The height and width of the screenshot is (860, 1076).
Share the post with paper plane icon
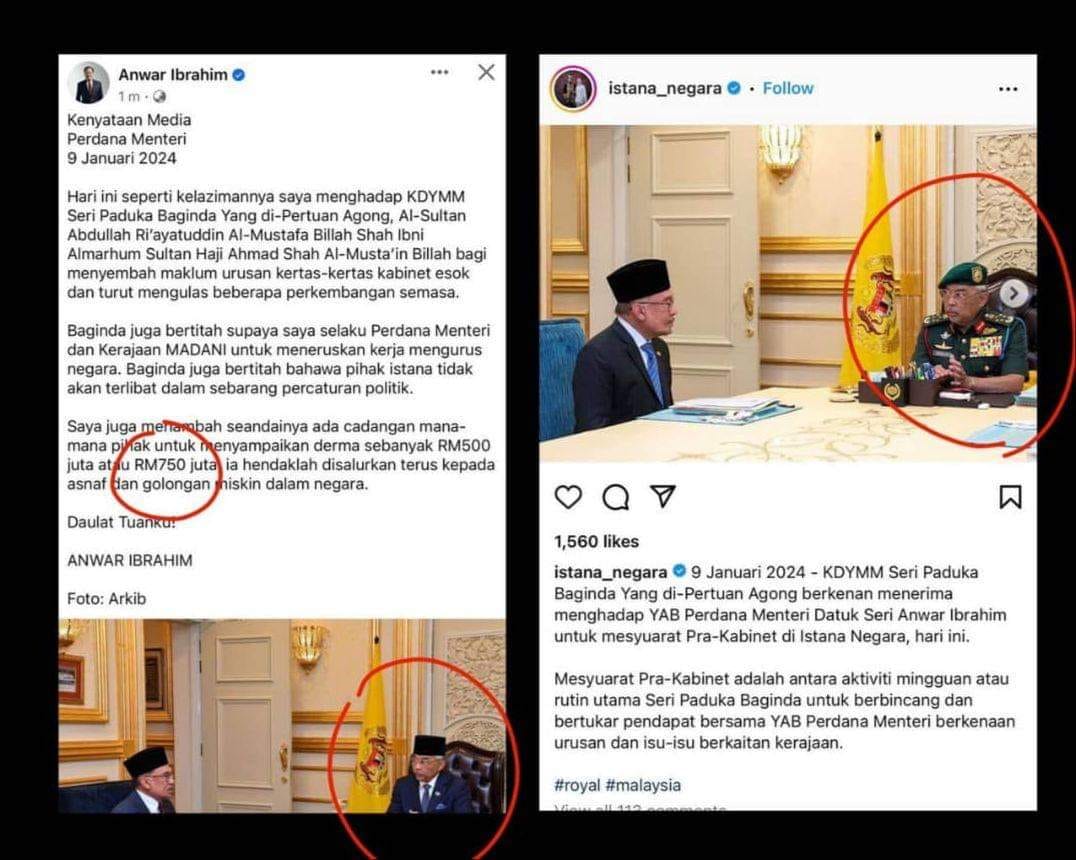coord(663,496)
